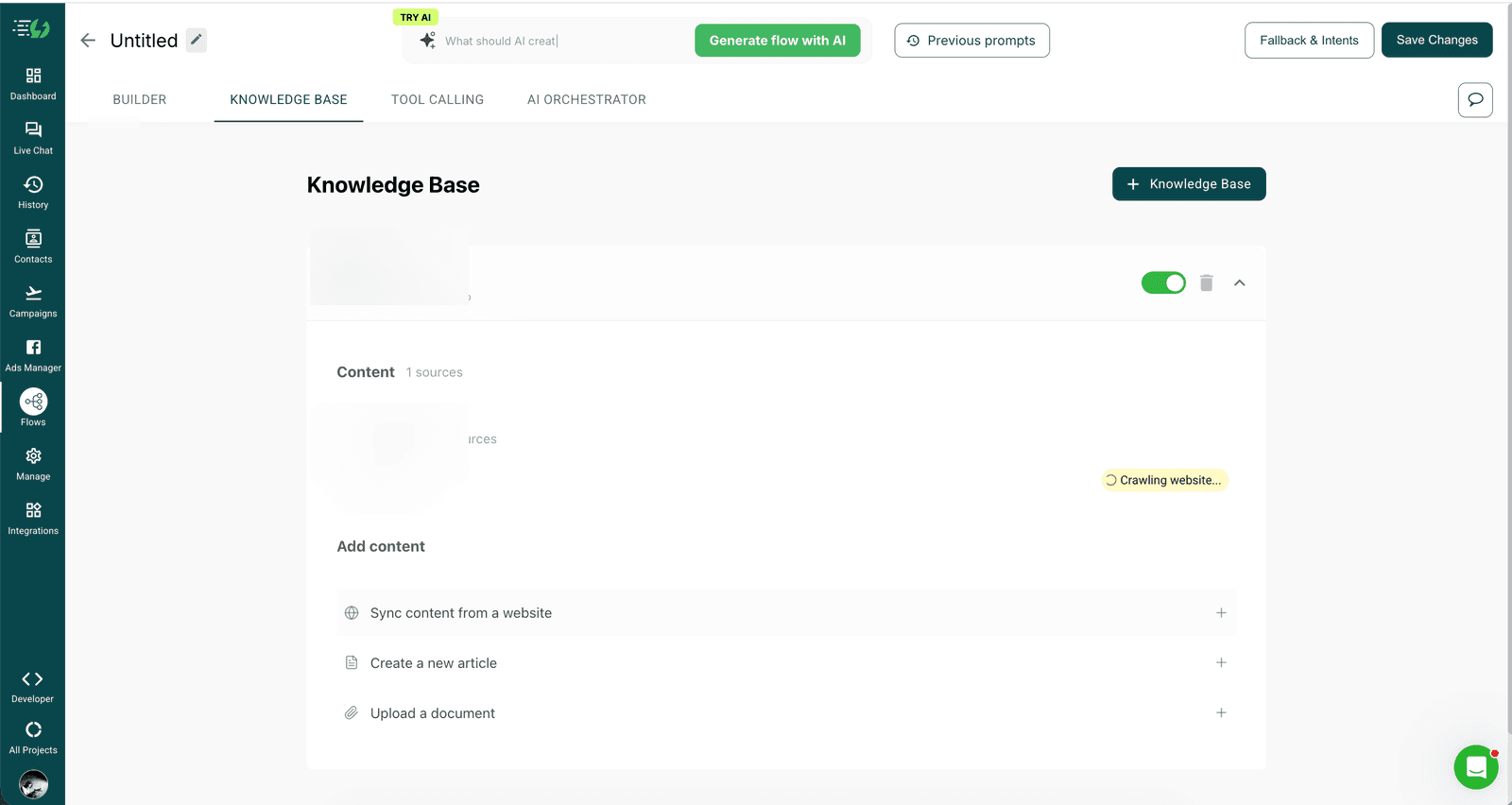Add a new Knowledge Base button

pyautogui.click(x=1189, y=184)
